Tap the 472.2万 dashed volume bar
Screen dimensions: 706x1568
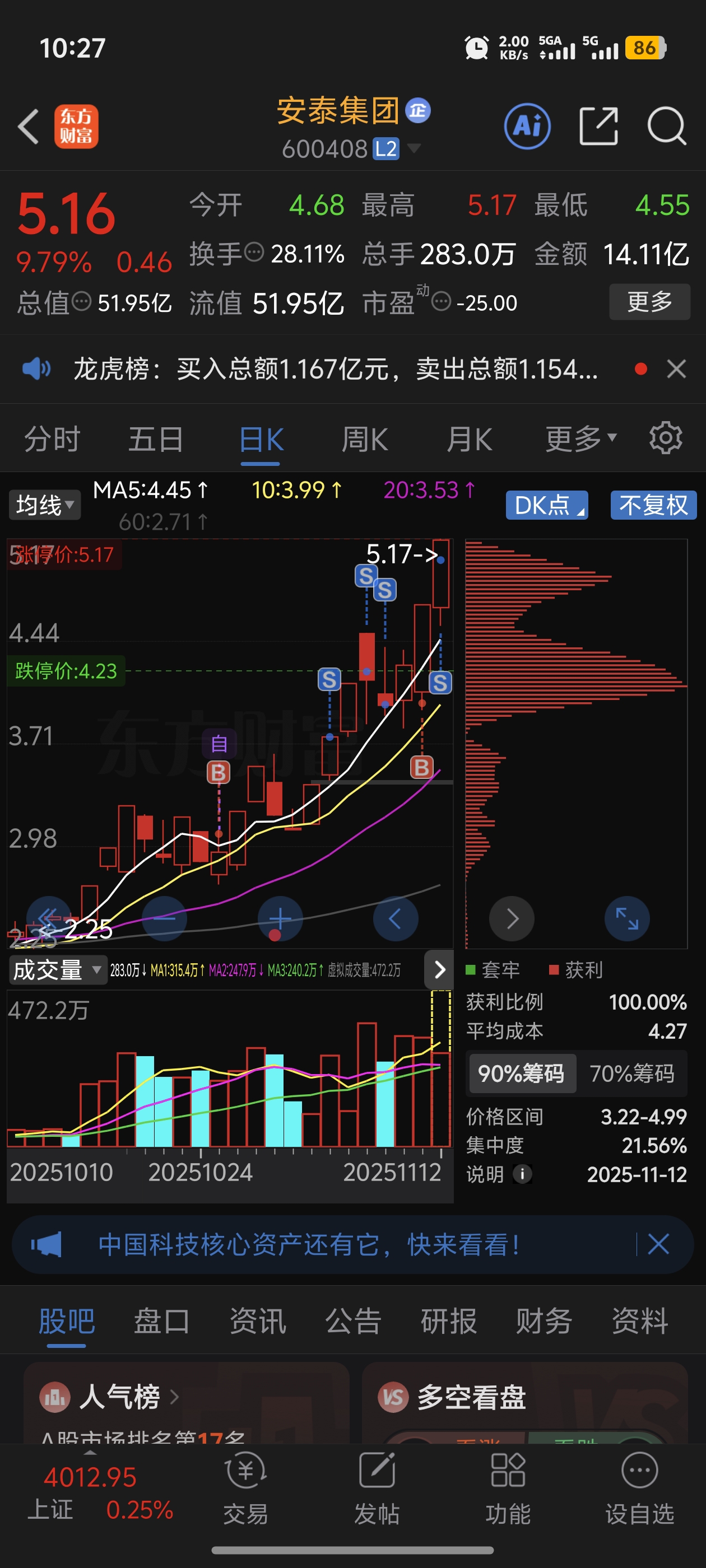click(x=440, y=1068)
